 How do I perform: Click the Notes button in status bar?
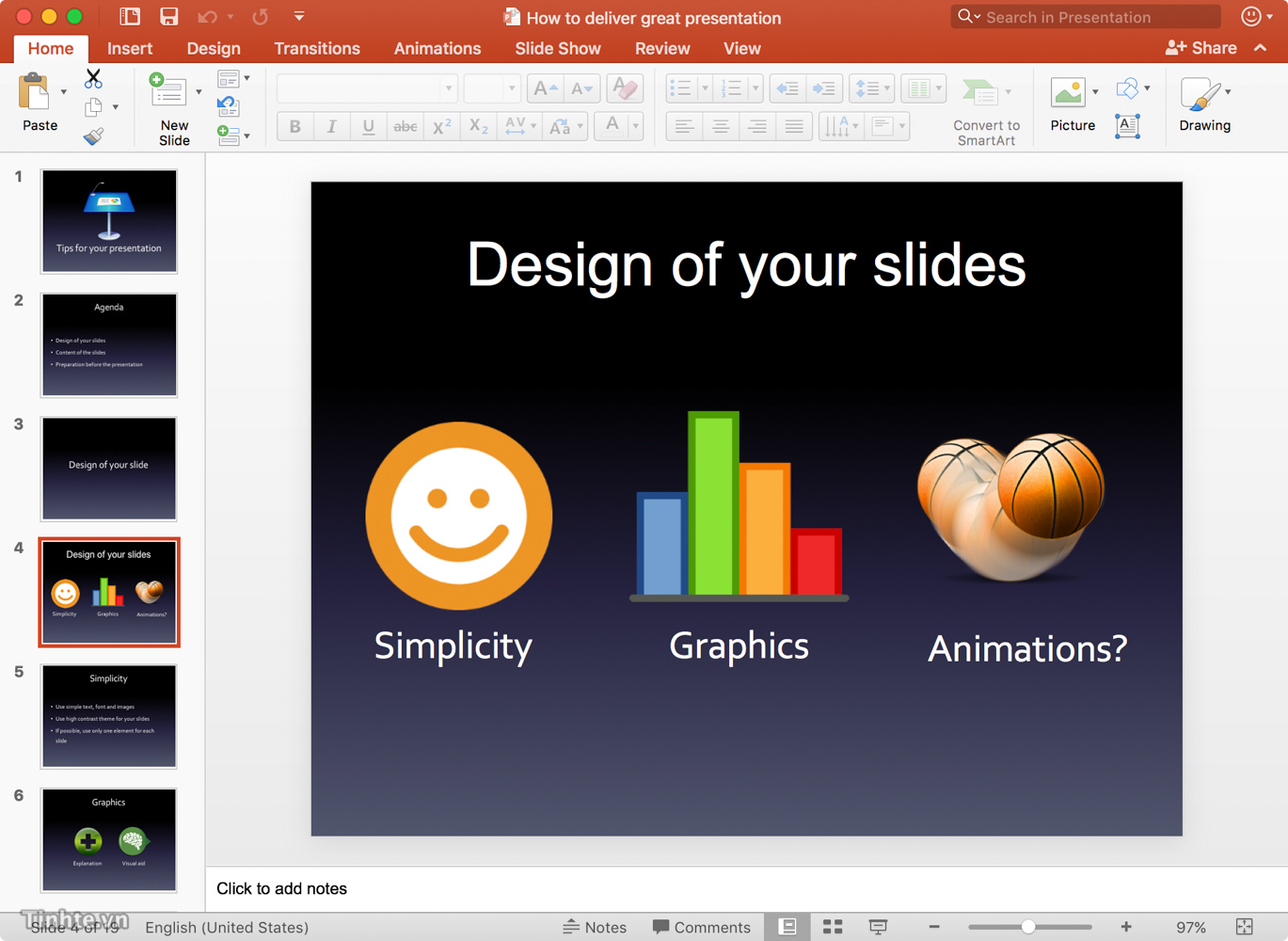tap(595, 927)
